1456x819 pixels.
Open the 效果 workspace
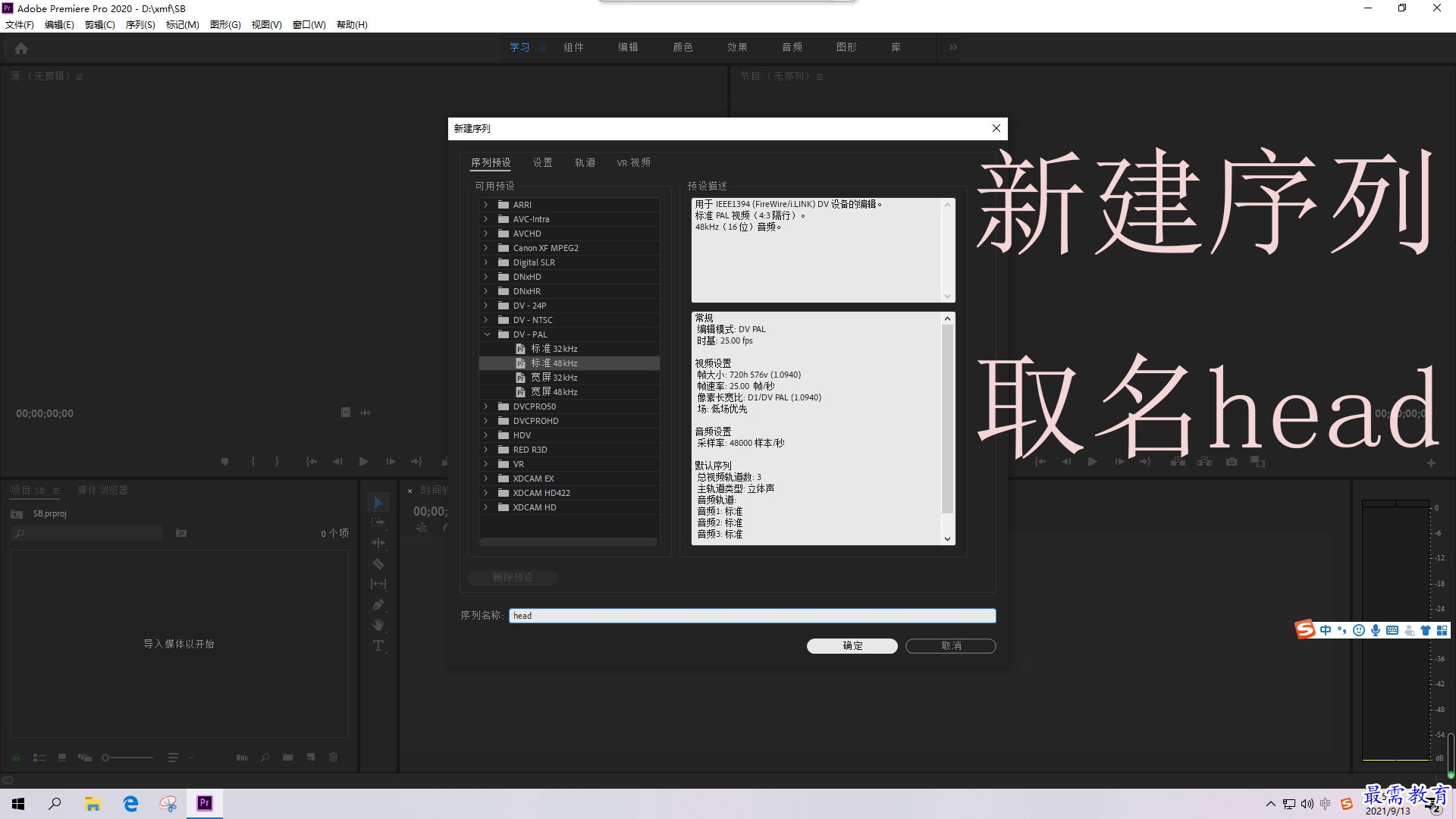click(737, 47)
